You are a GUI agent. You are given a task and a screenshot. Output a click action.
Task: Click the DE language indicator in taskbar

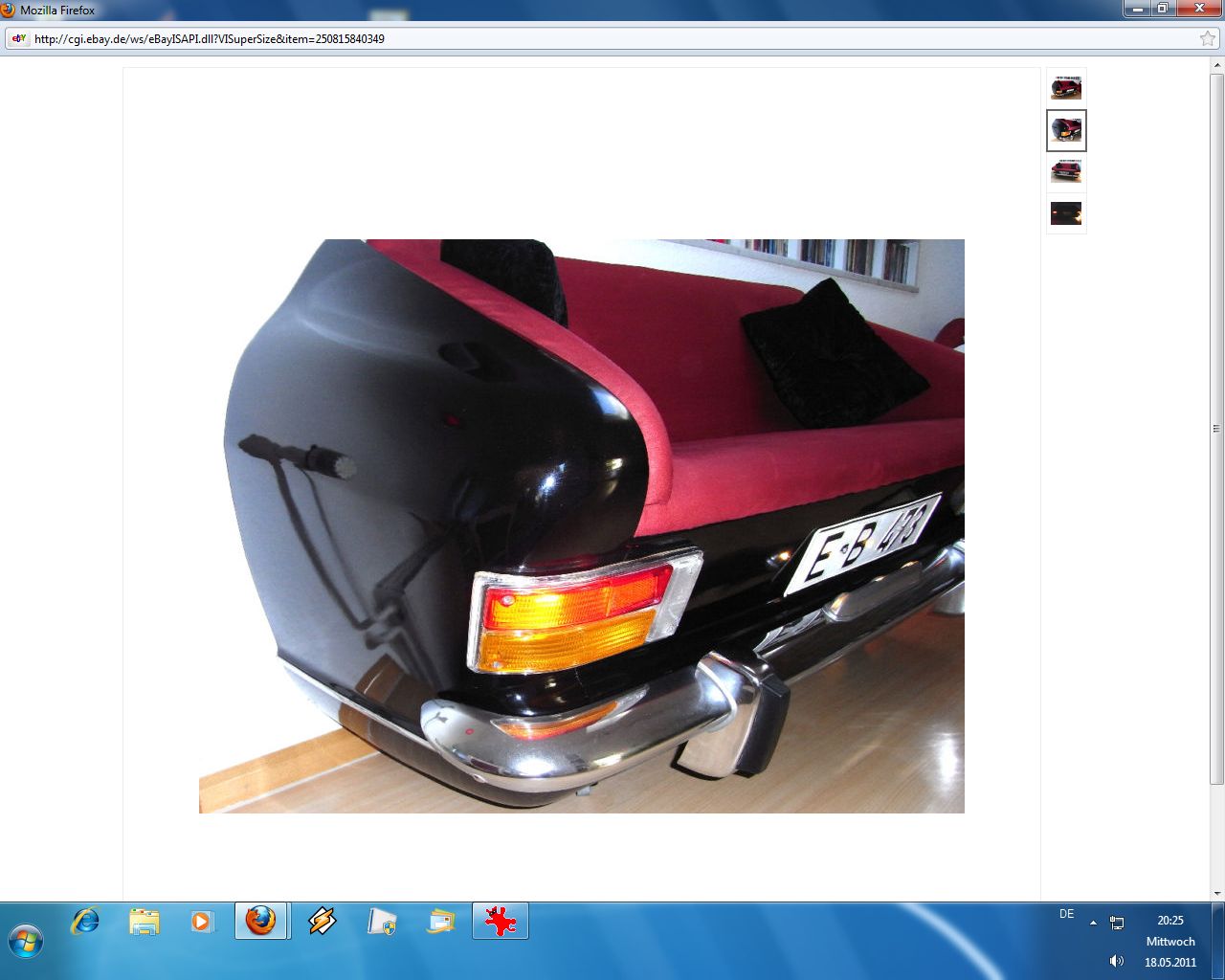(1066, 914)
